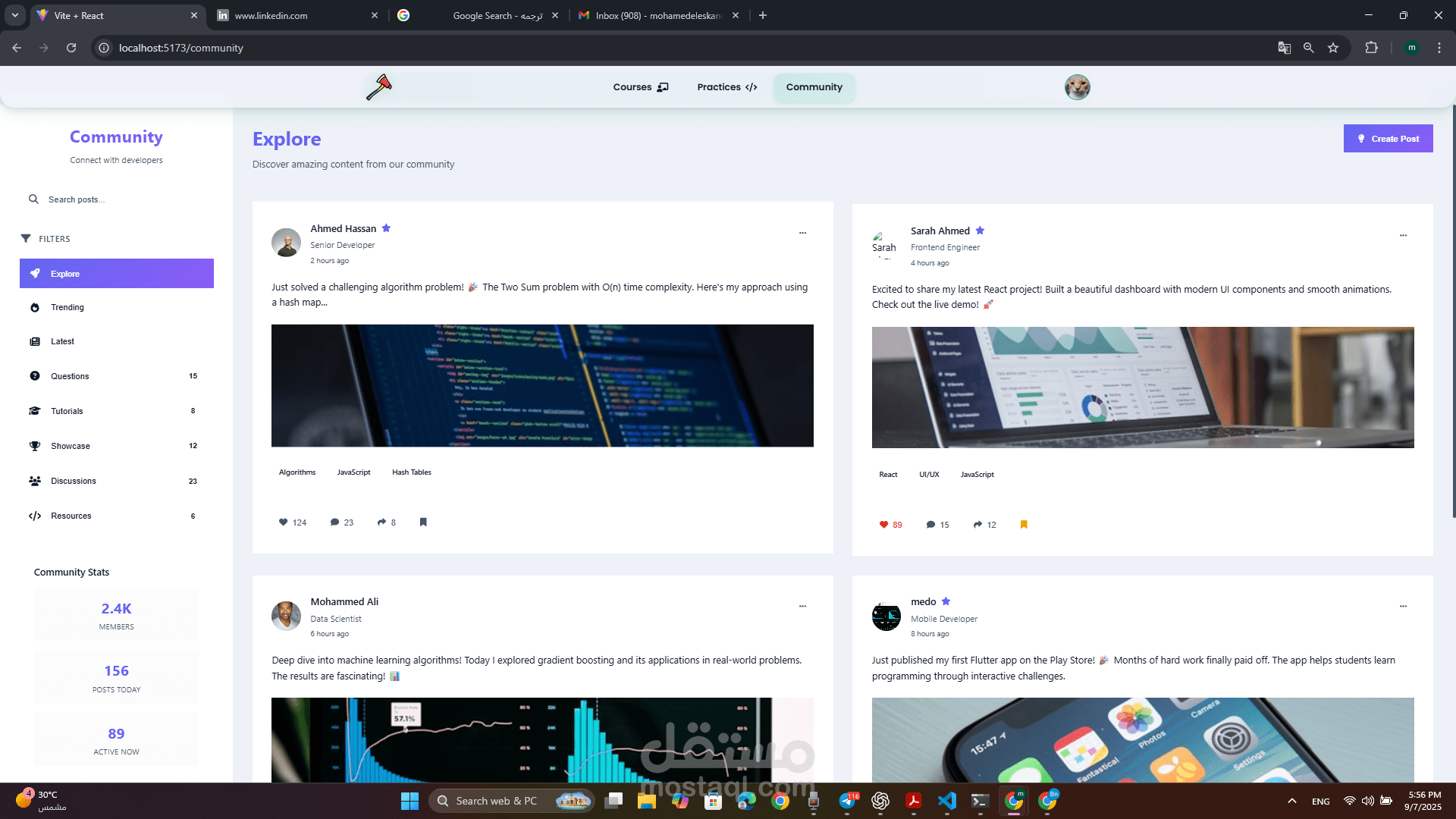Image resolution: width=1456 pixels, height=819 pixels.
Task: Select the Showcase filter with trophy icon
Action: click(70, 446)
